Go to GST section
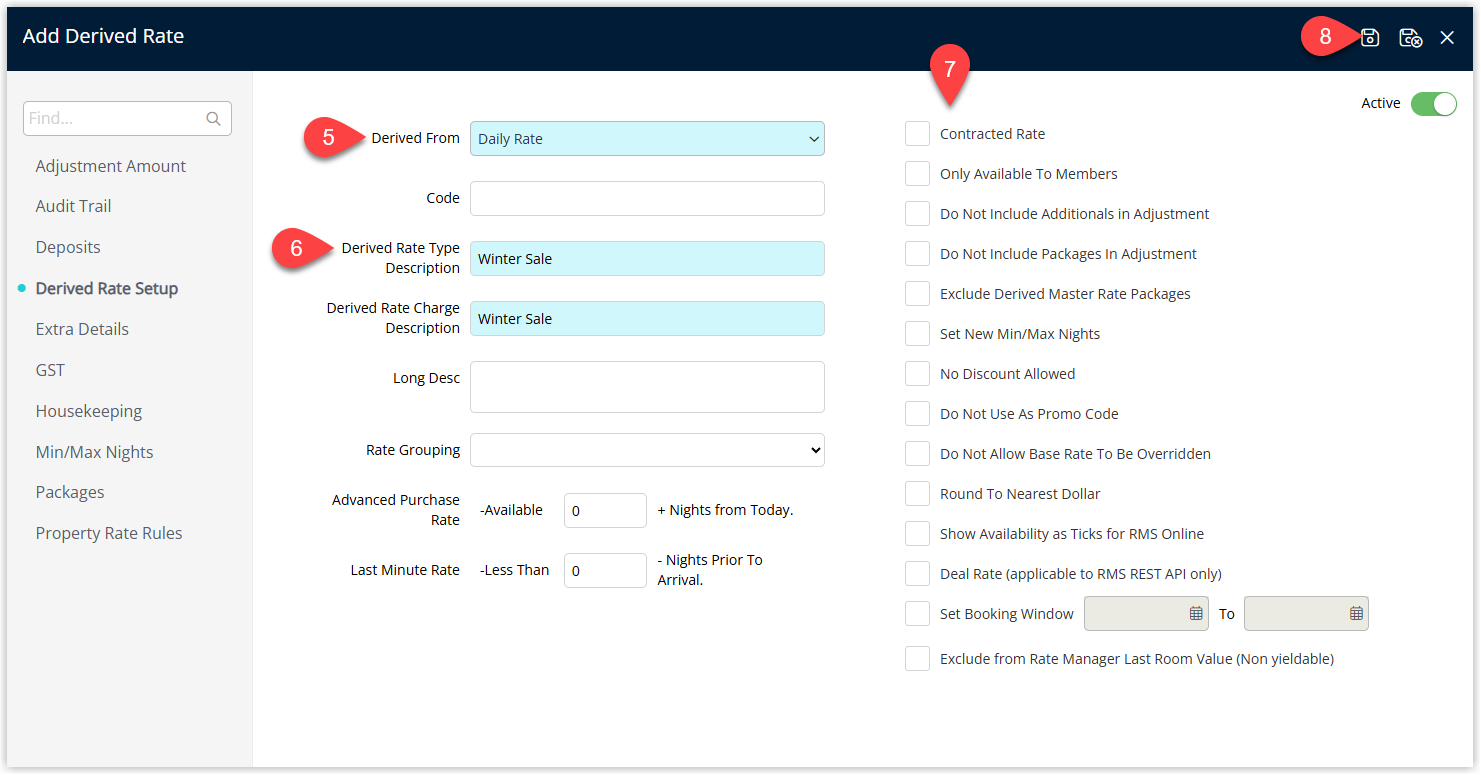Viewport: 1481px width, 775px height. pyautogui.click(x=50, y=370)
